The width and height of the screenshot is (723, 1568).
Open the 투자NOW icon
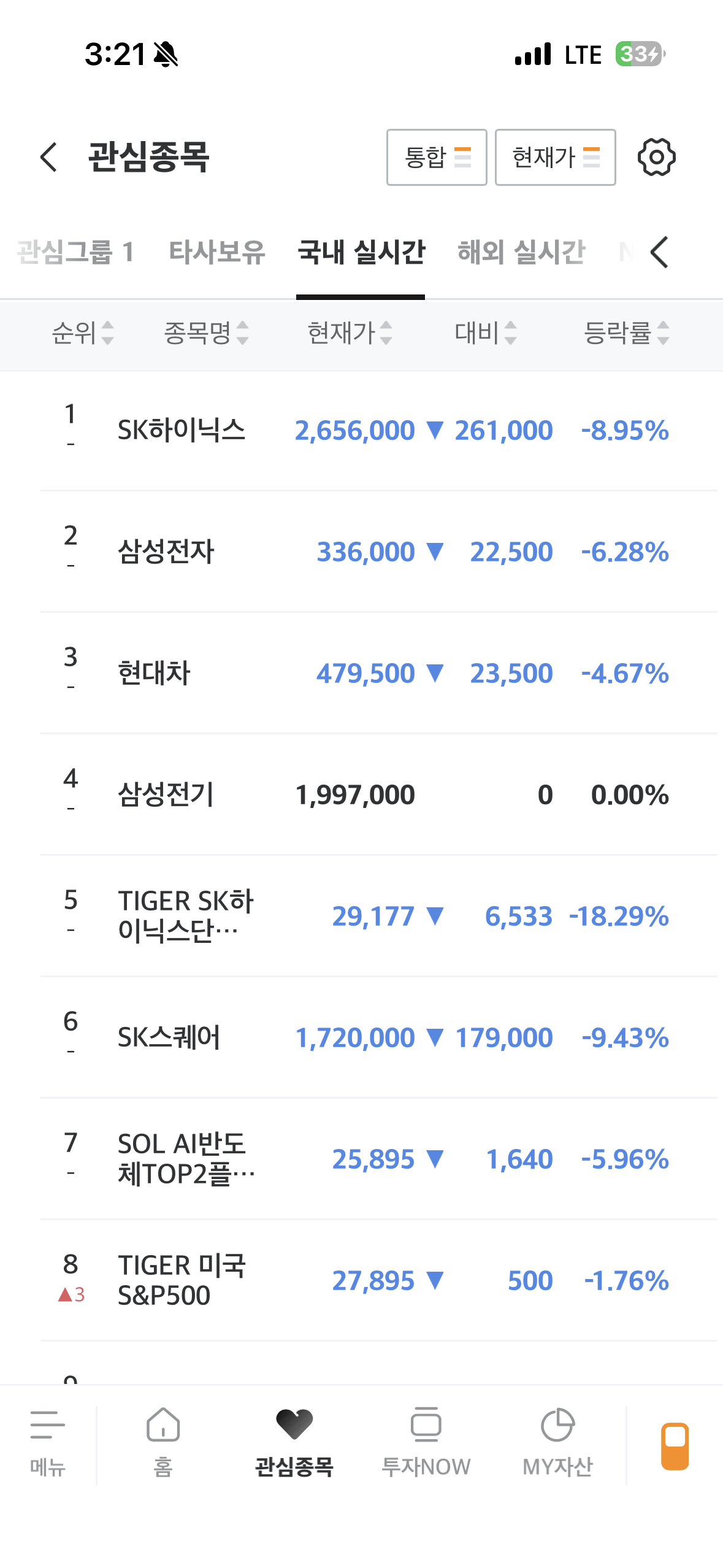426,1424
